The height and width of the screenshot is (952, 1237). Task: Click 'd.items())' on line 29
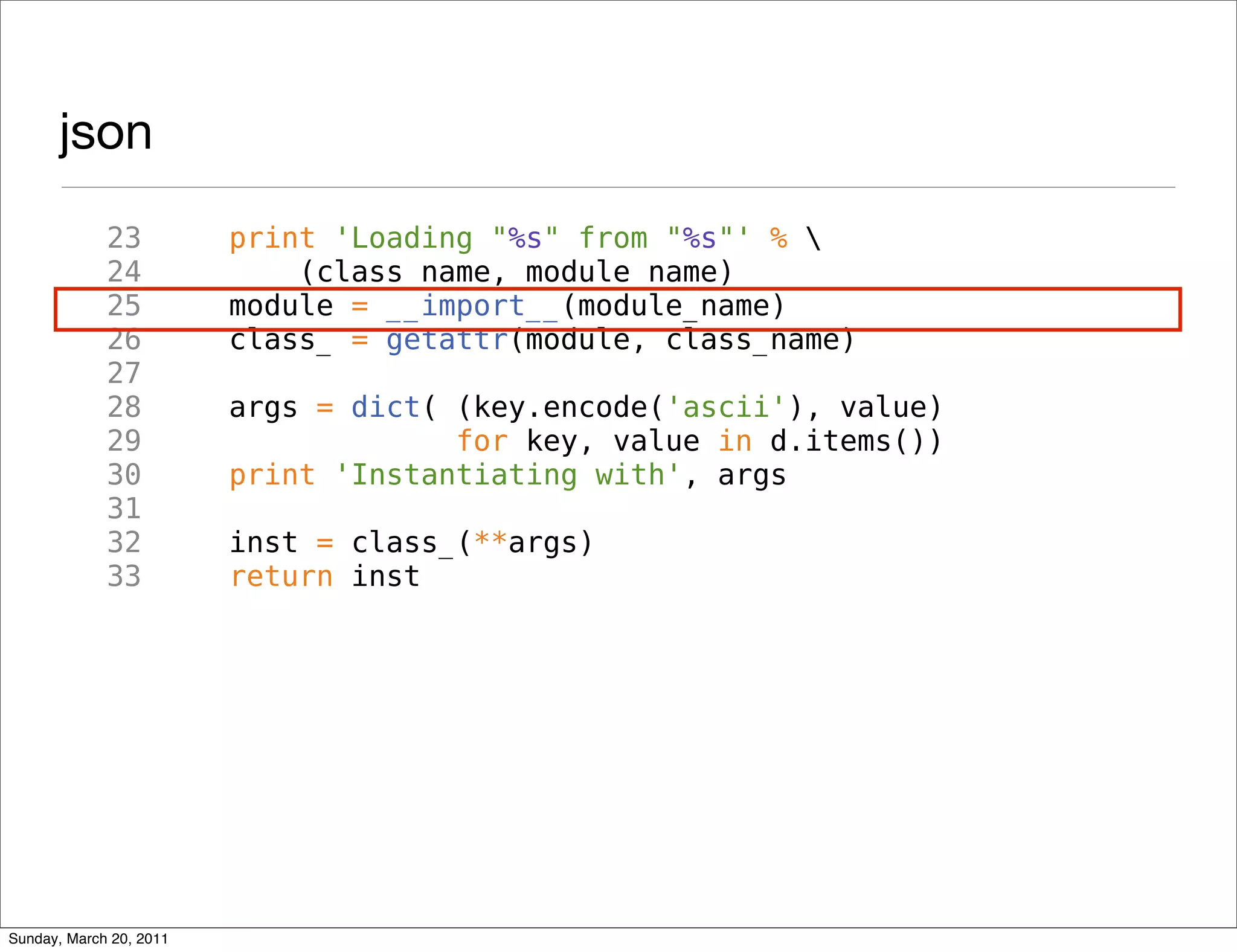pyautogui.click(x=856, y=441)
